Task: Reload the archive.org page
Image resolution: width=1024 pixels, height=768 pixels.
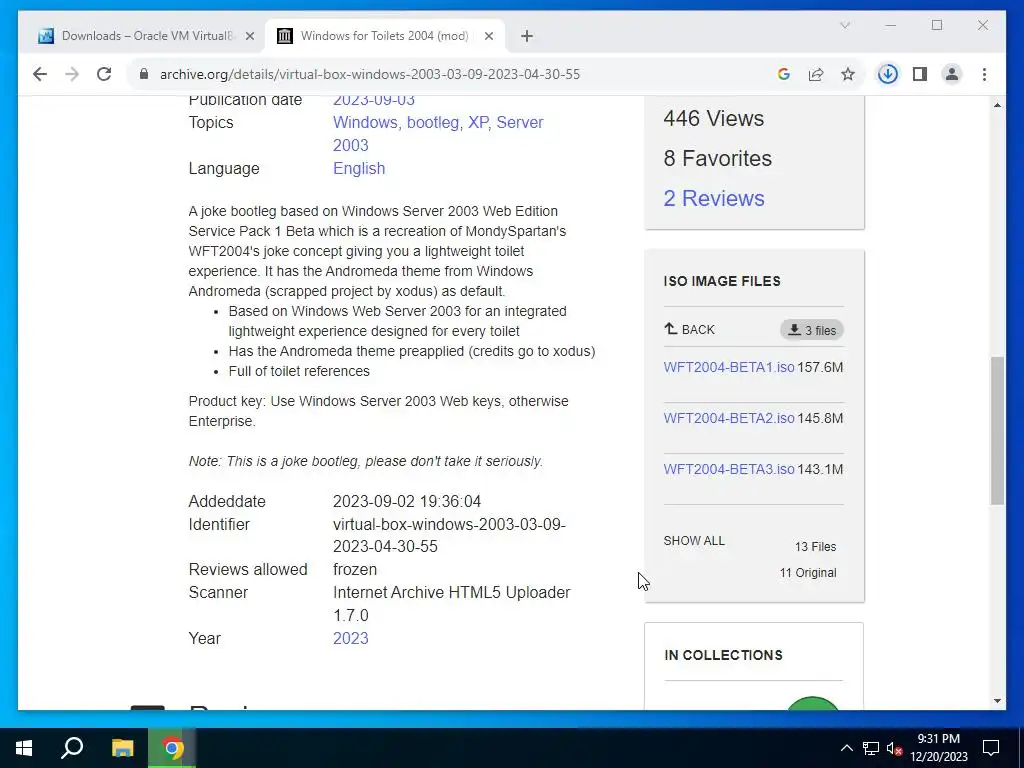Action: tap(104, 74)
